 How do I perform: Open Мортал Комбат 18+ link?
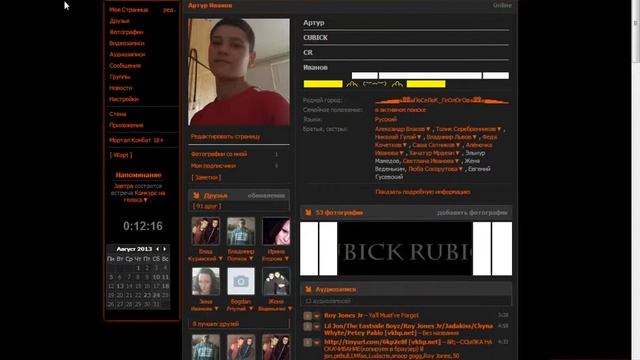click(136, 140)
